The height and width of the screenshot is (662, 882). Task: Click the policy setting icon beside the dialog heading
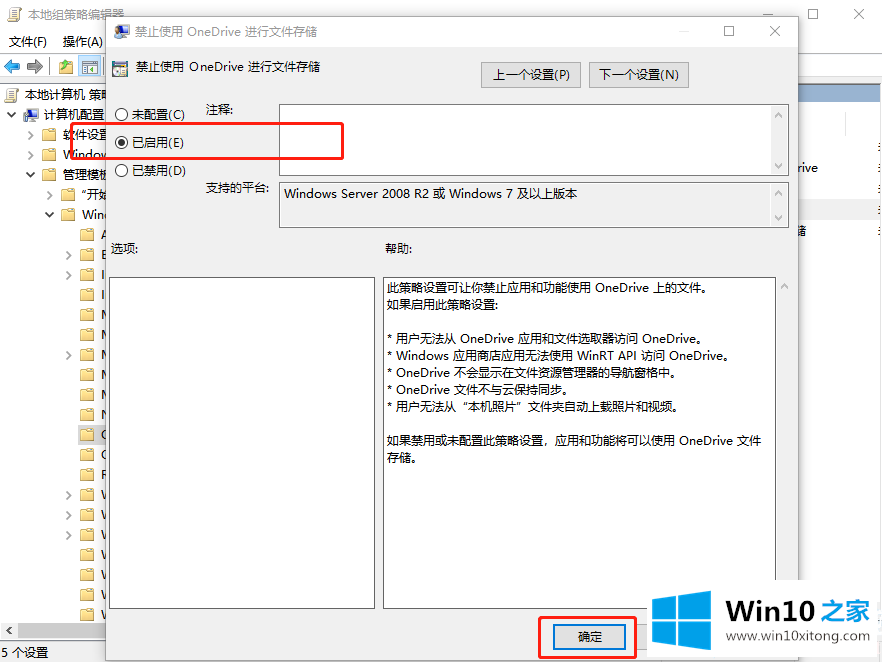pyautogui.click(x=120, y=68)
